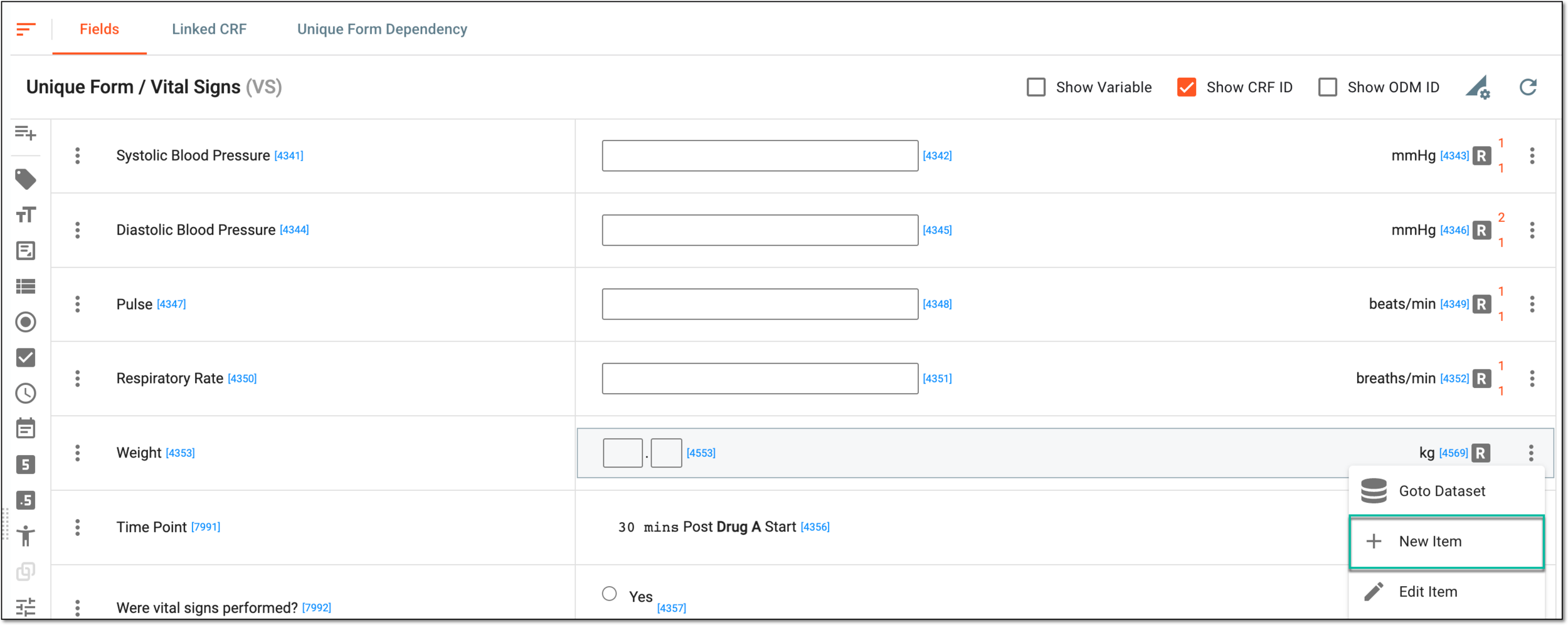
Task: Click CRF ID link [4344]
Action: [295, 230]
